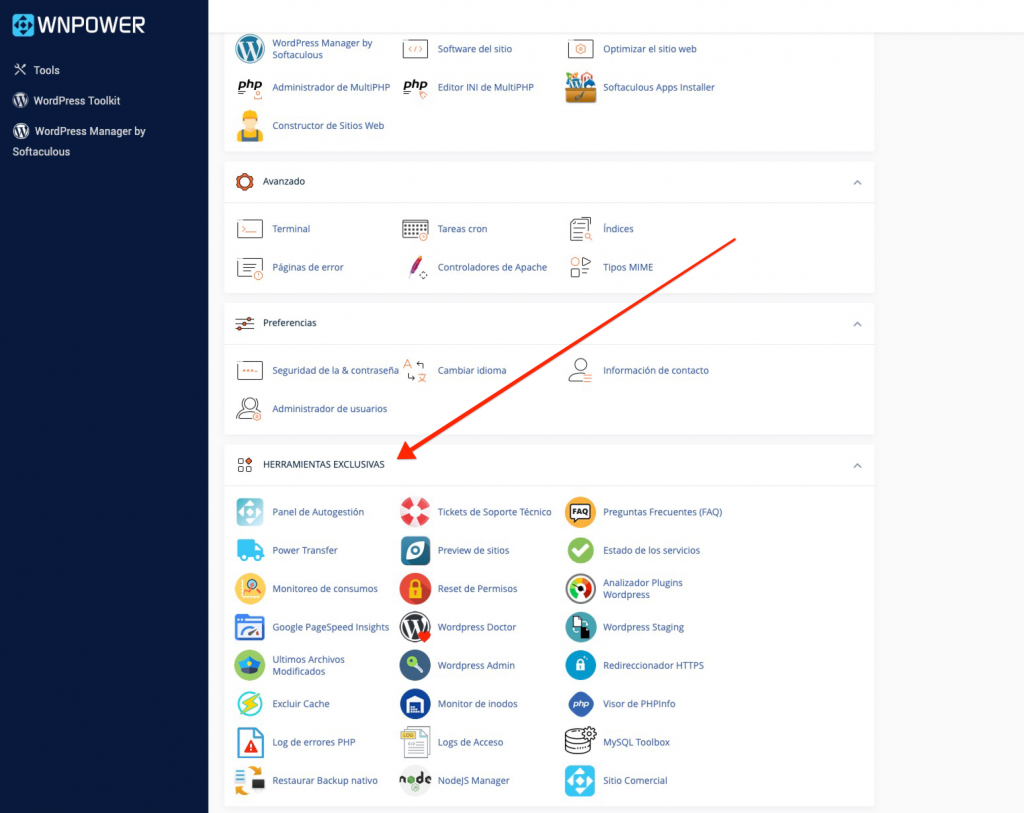Click the Controladores de Apache feather icon
The image size is (1024, 813).
pyautogui.click(x=417, y=268)
